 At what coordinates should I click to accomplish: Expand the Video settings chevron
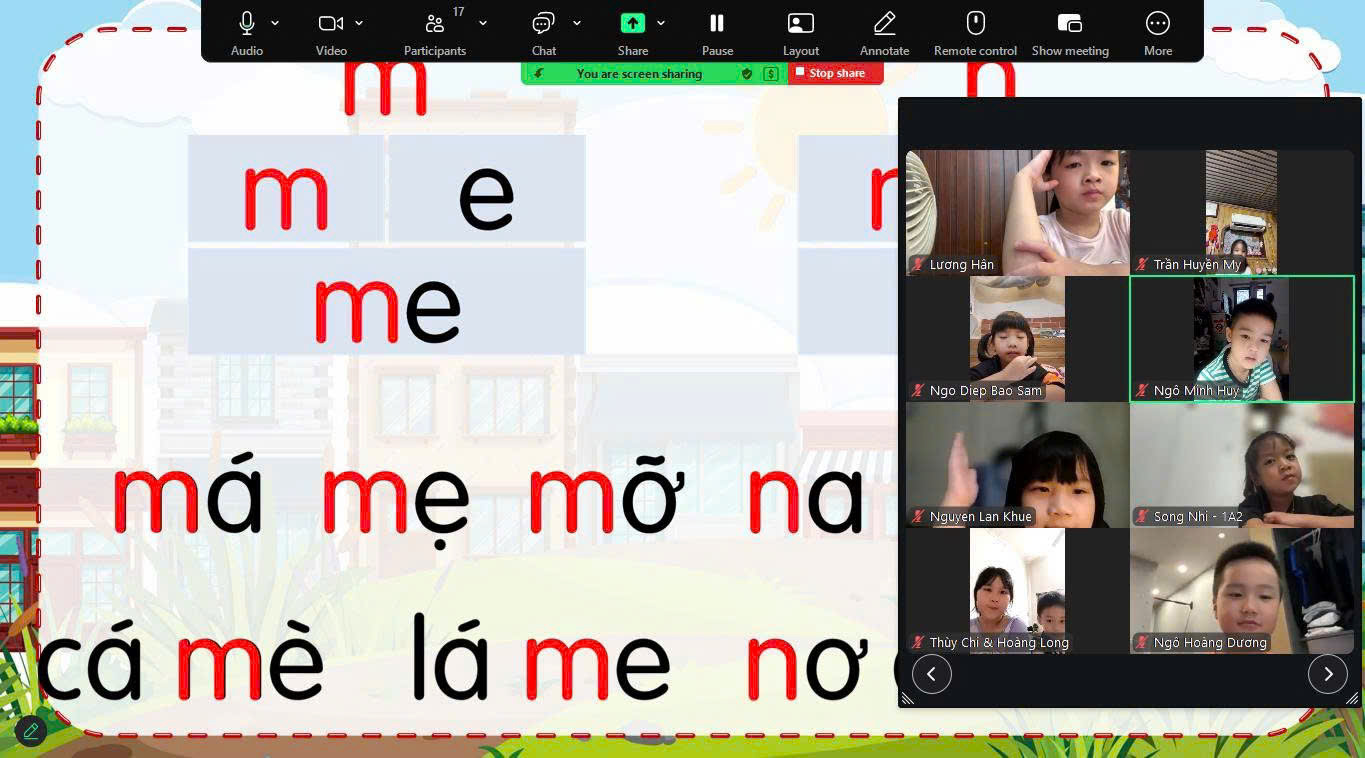[x=359, y=22]
